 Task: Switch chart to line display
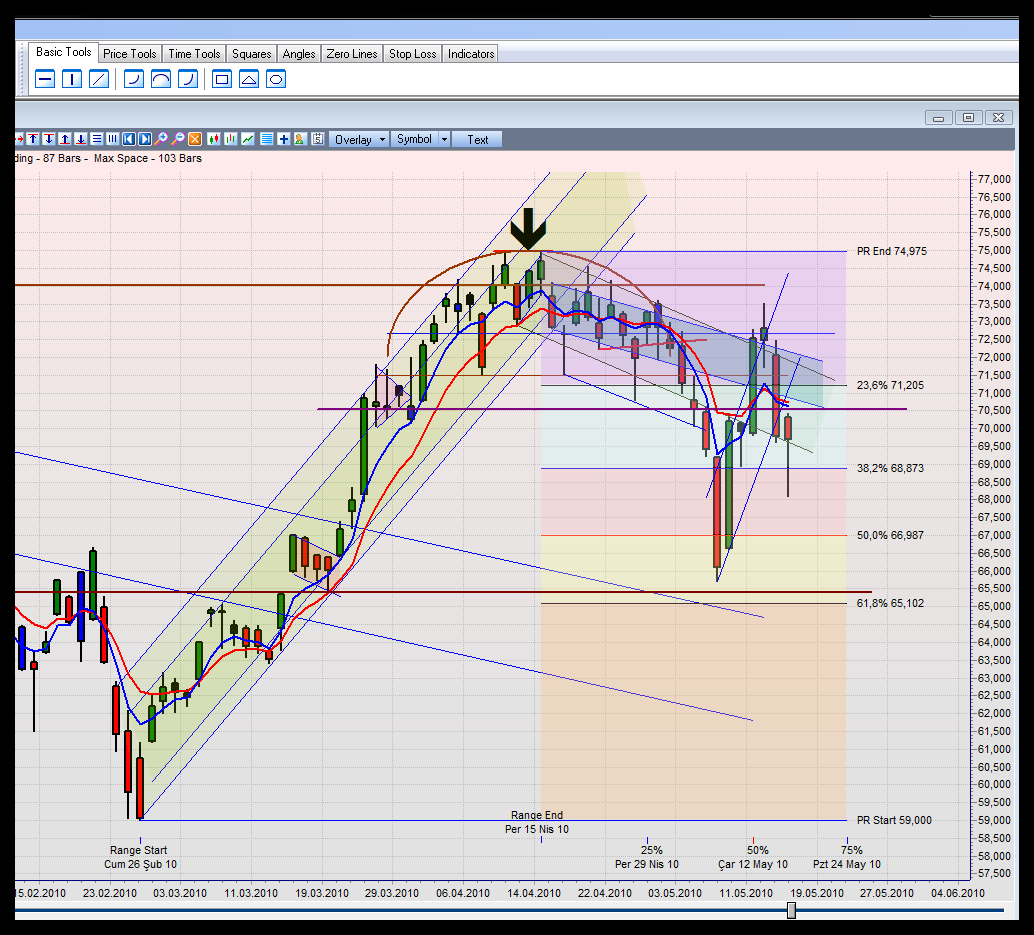coord(248,139)
